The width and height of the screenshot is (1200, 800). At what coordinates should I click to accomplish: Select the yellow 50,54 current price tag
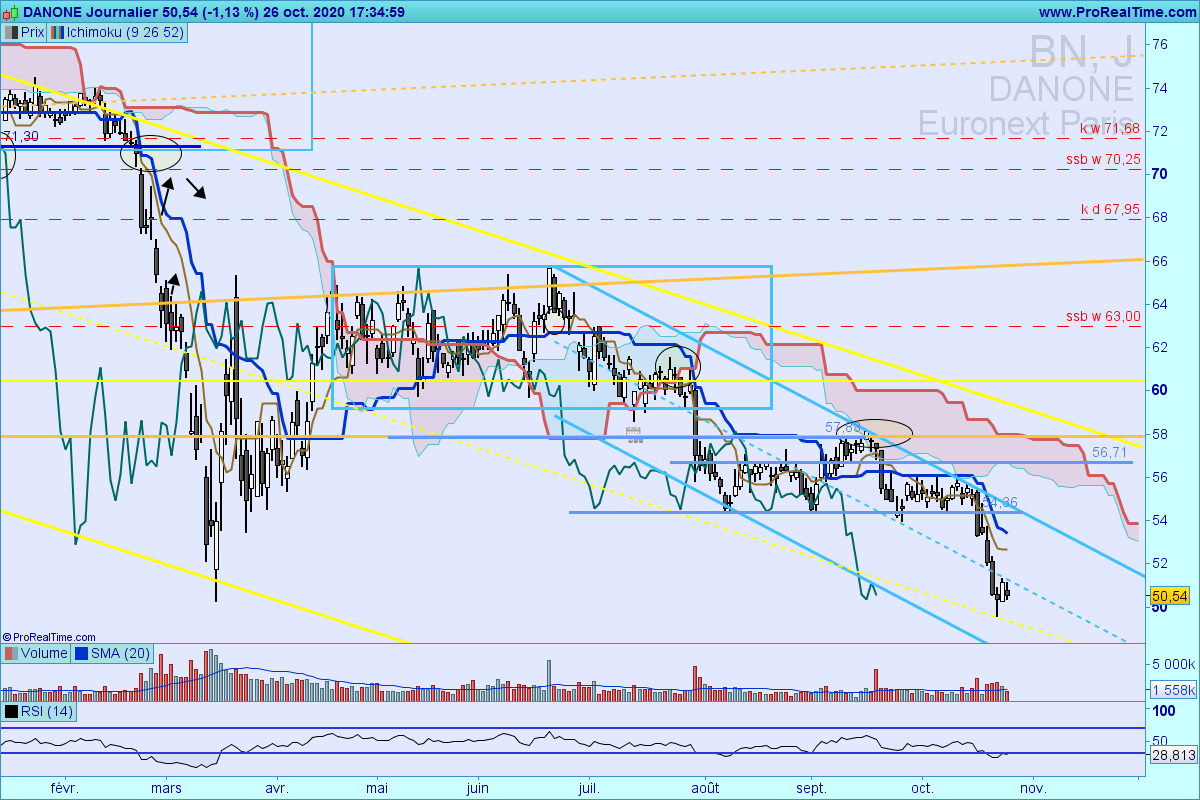click(x=1169, y=595)
